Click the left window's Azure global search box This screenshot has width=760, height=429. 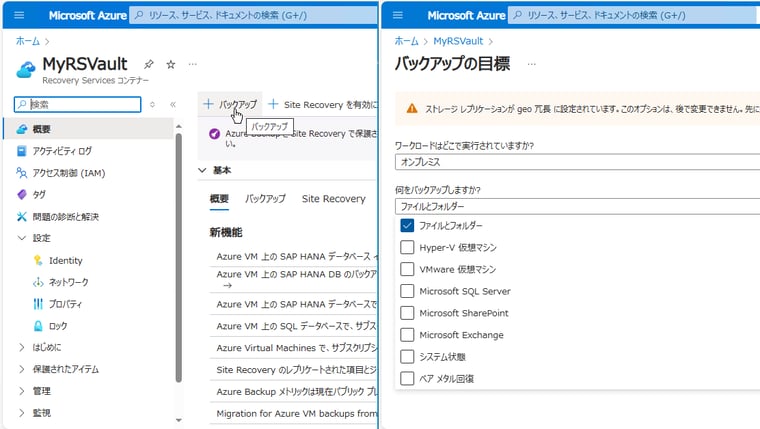coord(253,15)
